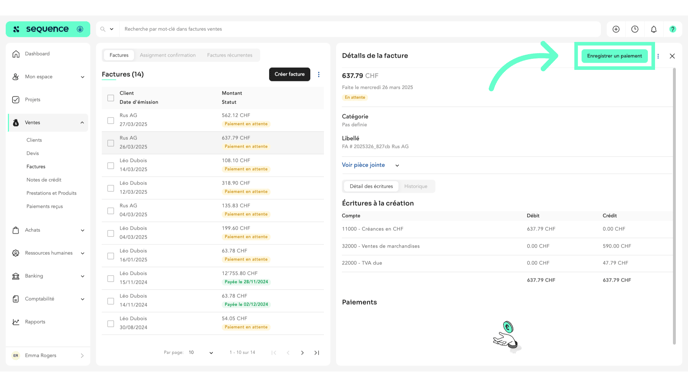The height and width of the screenshot is (387, 688).
Task: Click the Créer facture button
Action: [290, 75]
